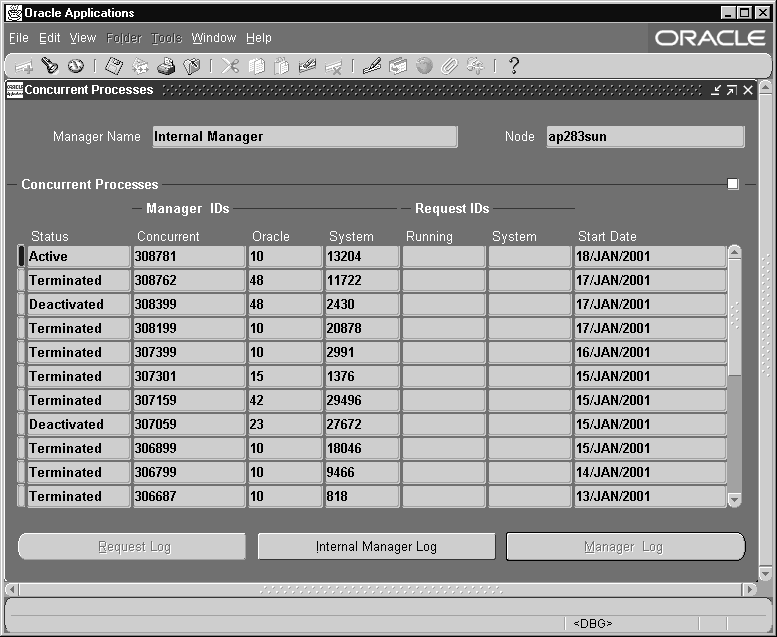777x637 pixels.
Task: Click System ID 13204 cell
Action: tap(362, 256)
